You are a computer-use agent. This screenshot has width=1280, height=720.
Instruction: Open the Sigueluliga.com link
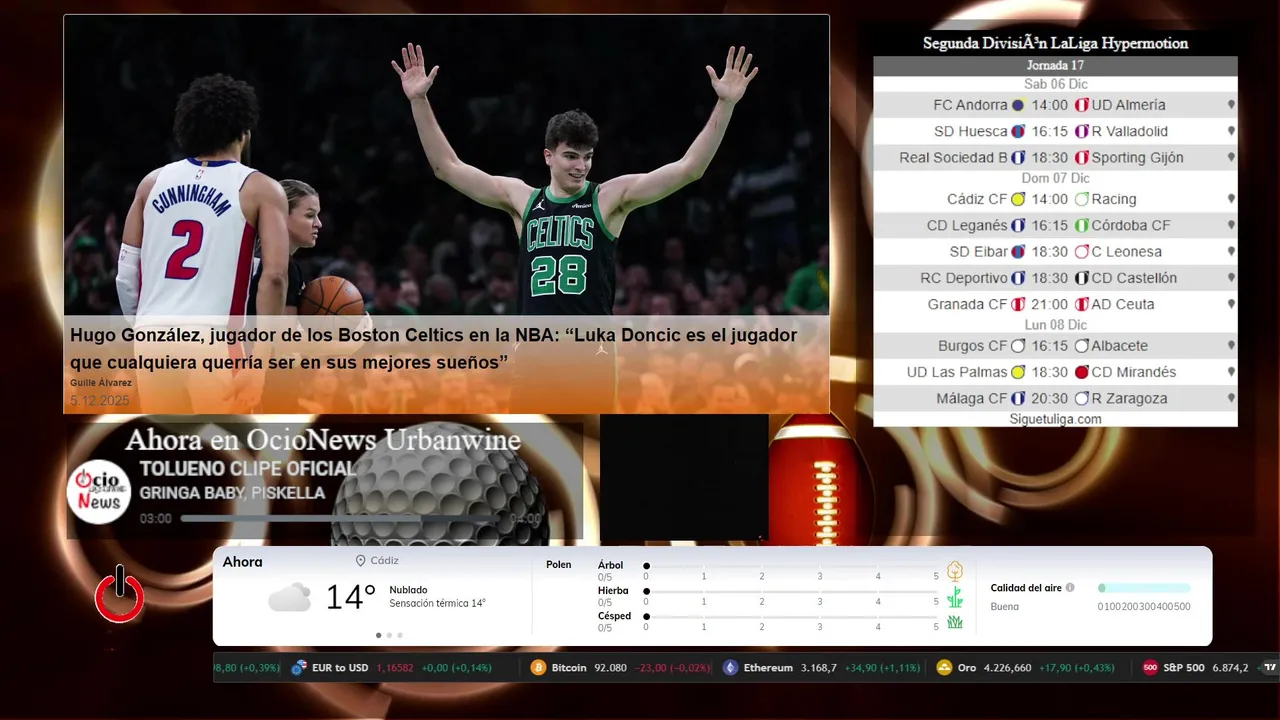(1055, 419)
